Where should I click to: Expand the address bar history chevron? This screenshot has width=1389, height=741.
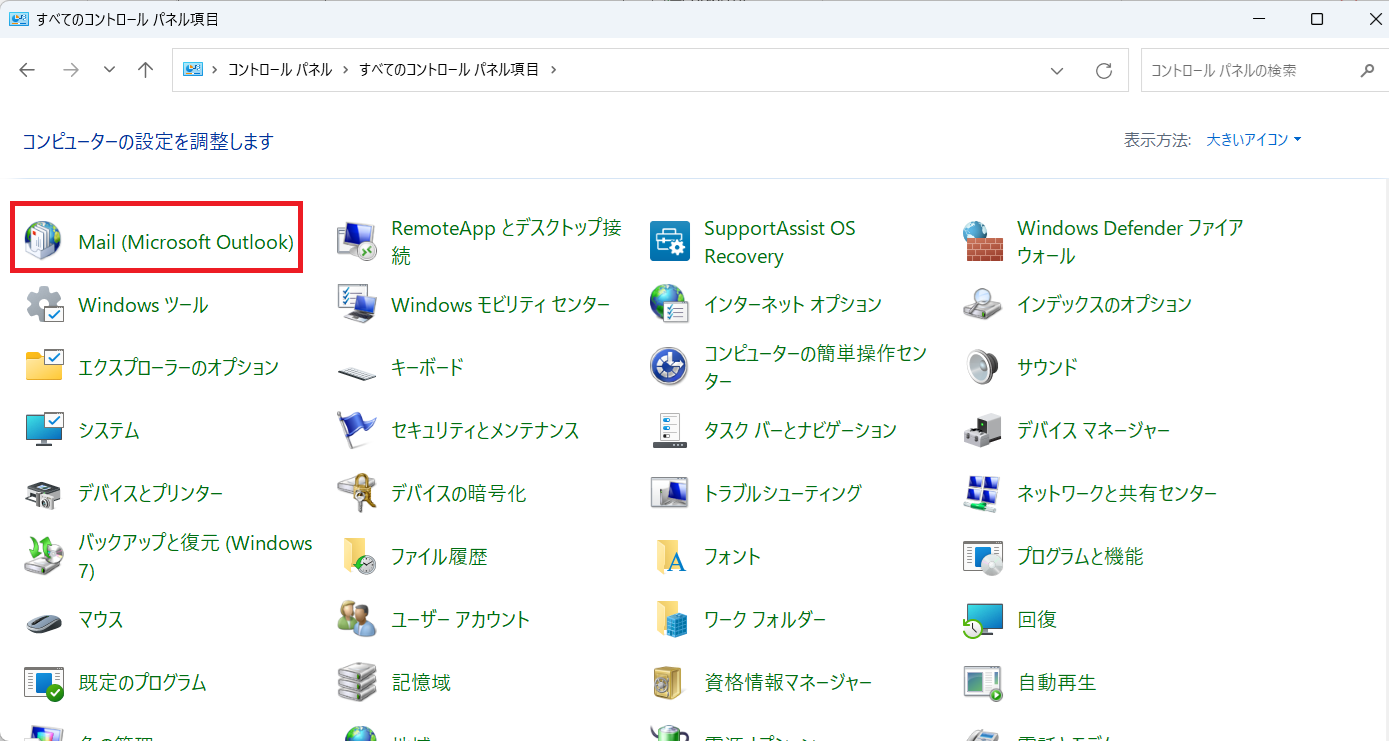[1057, 70]
